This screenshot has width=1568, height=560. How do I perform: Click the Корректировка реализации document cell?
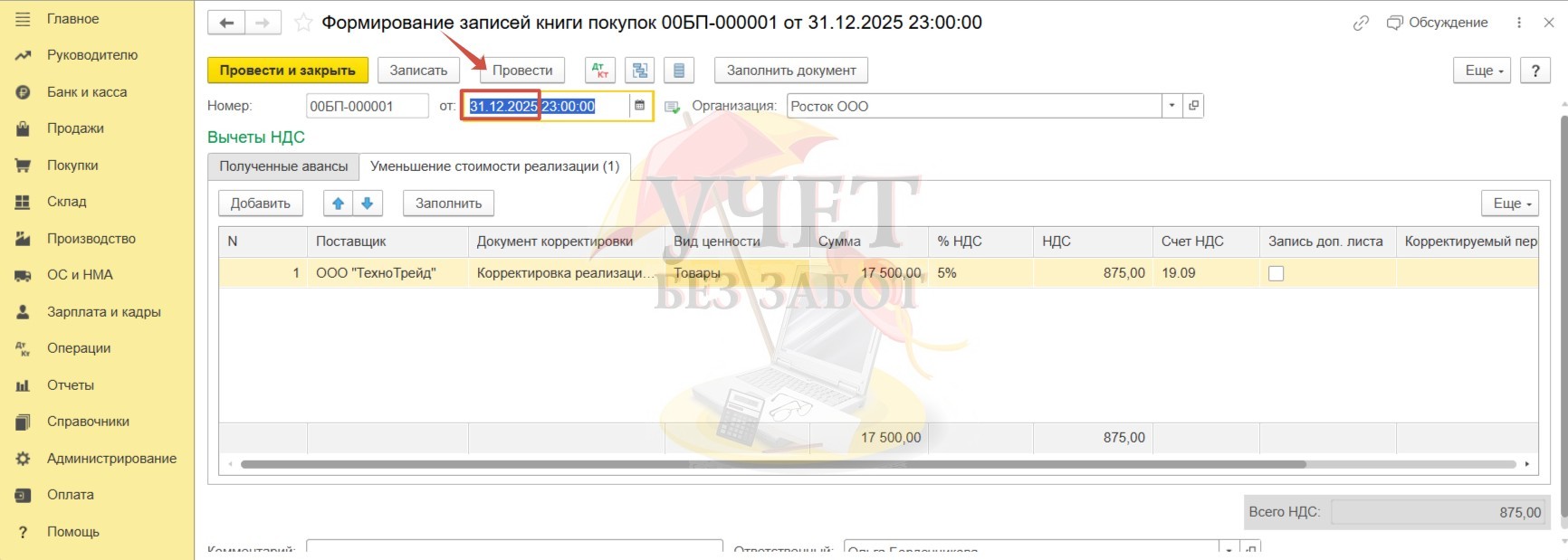566,273
